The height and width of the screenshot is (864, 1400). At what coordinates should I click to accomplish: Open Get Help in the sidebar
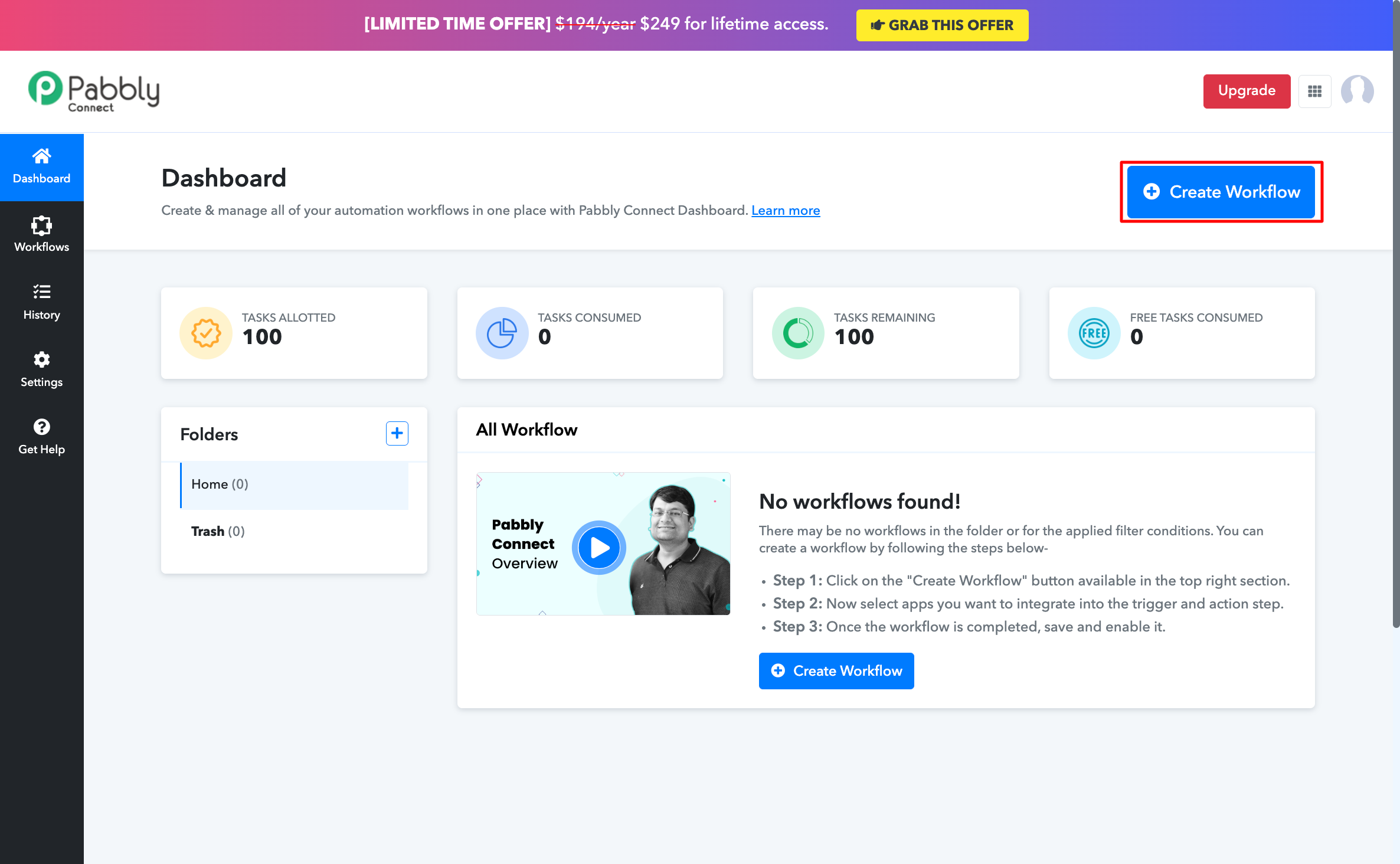click(41, 437)
